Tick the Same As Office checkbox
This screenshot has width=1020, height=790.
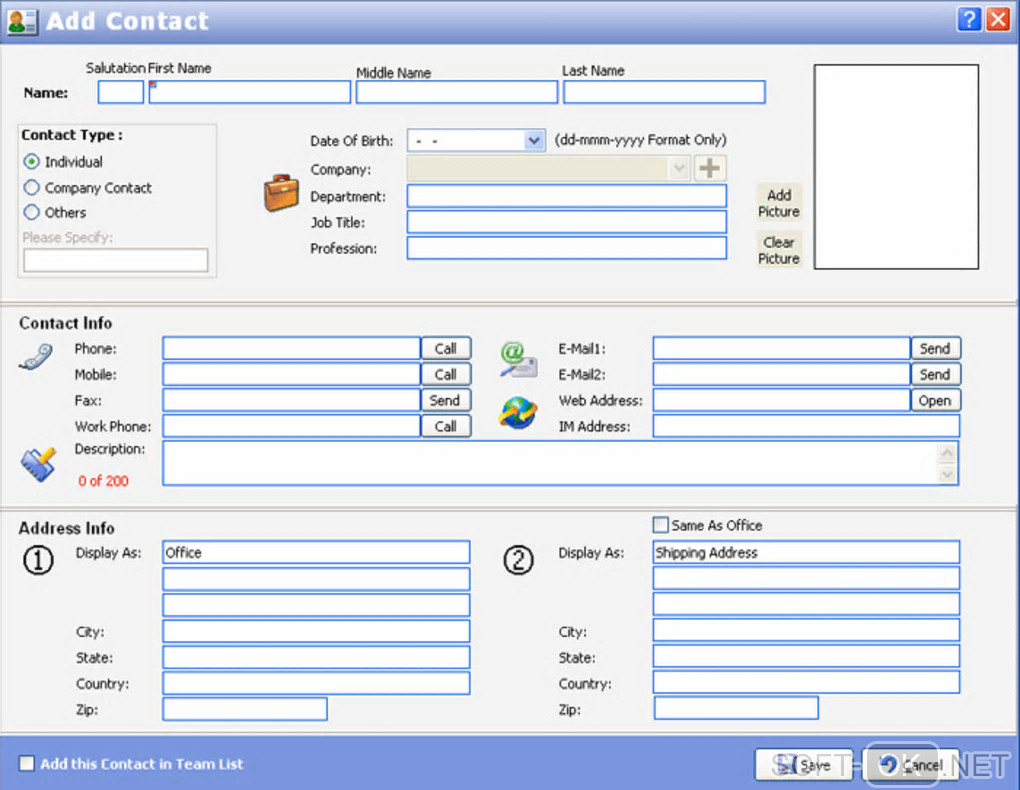[x=660, y=524]
